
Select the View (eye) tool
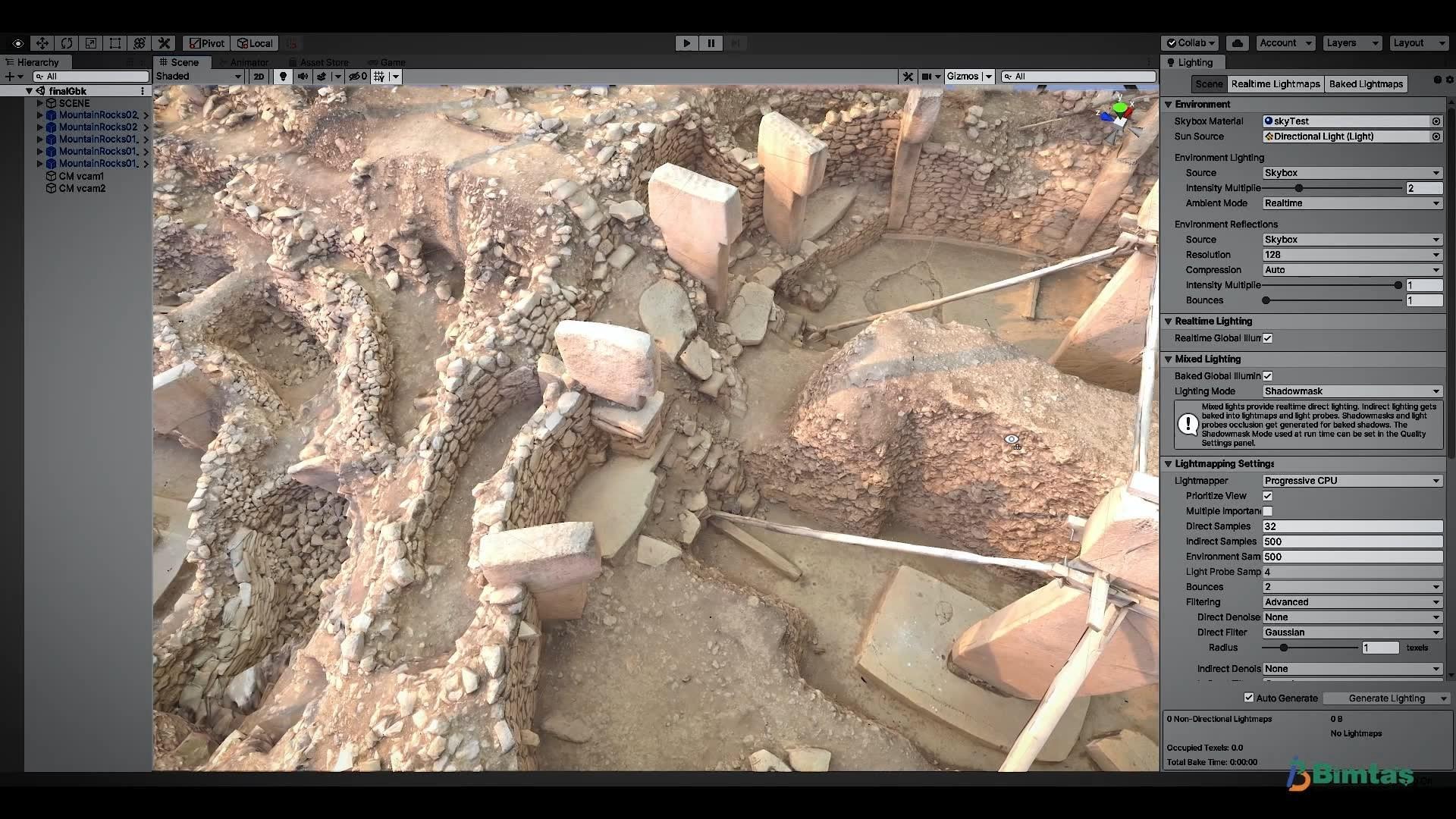pos(18,43)
